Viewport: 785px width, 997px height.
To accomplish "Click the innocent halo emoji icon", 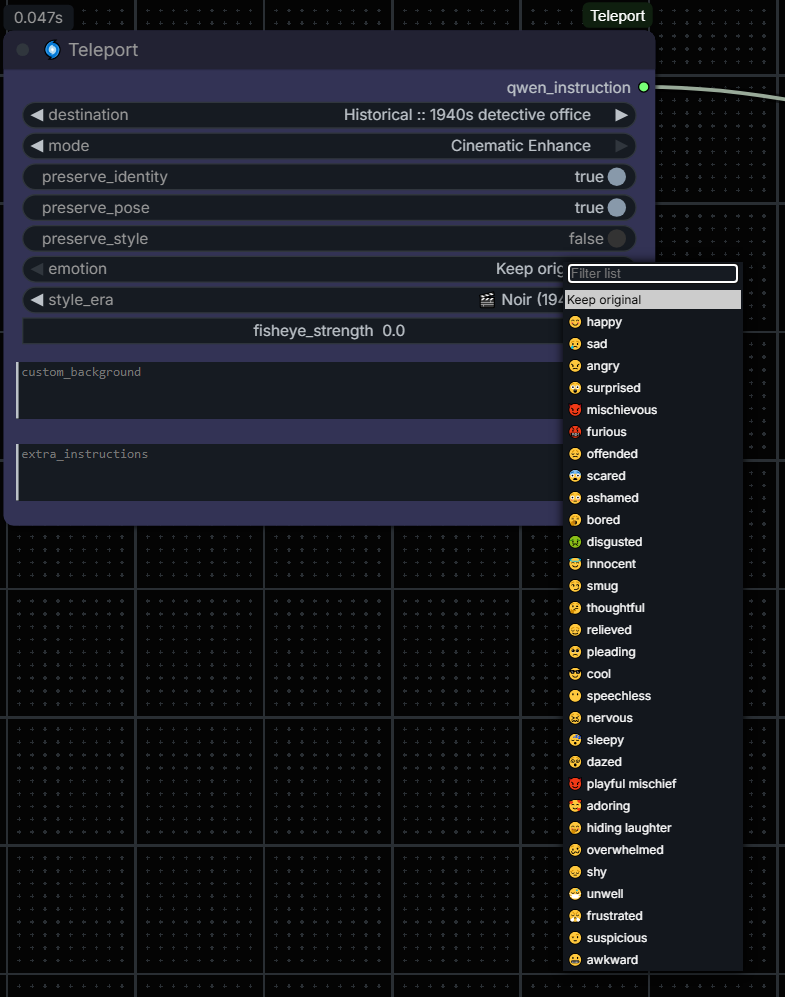I will 575,564.
